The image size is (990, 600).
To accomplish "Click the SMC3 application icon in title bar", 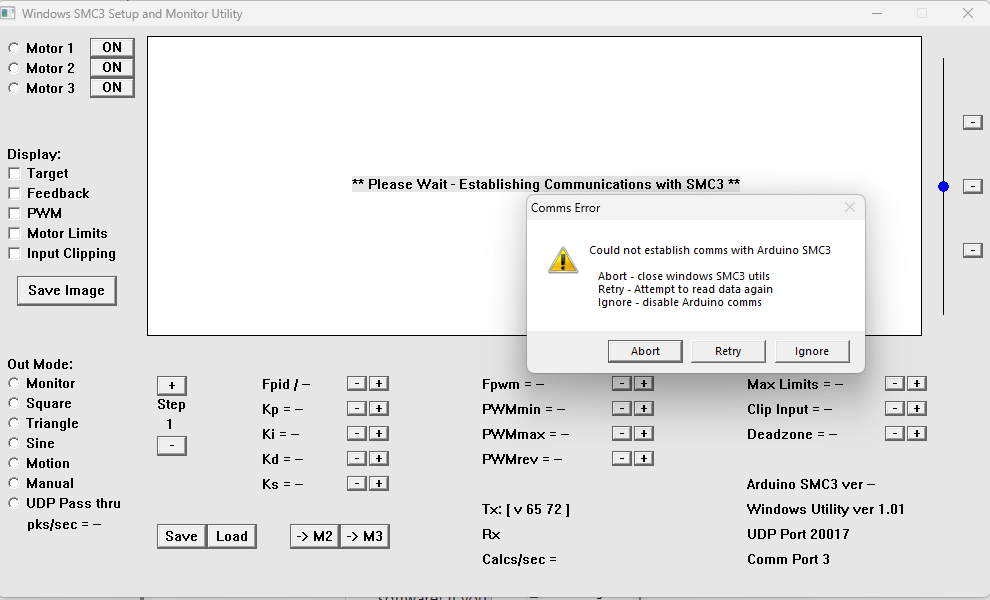I will tap(8, 13).
